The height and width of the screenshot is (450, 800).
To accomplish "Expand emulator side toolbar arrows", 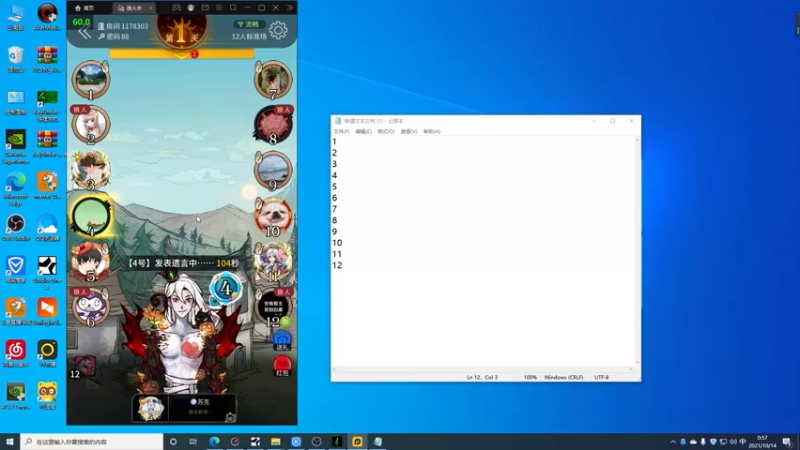I will pyautogui.click(x=290, y=8).
